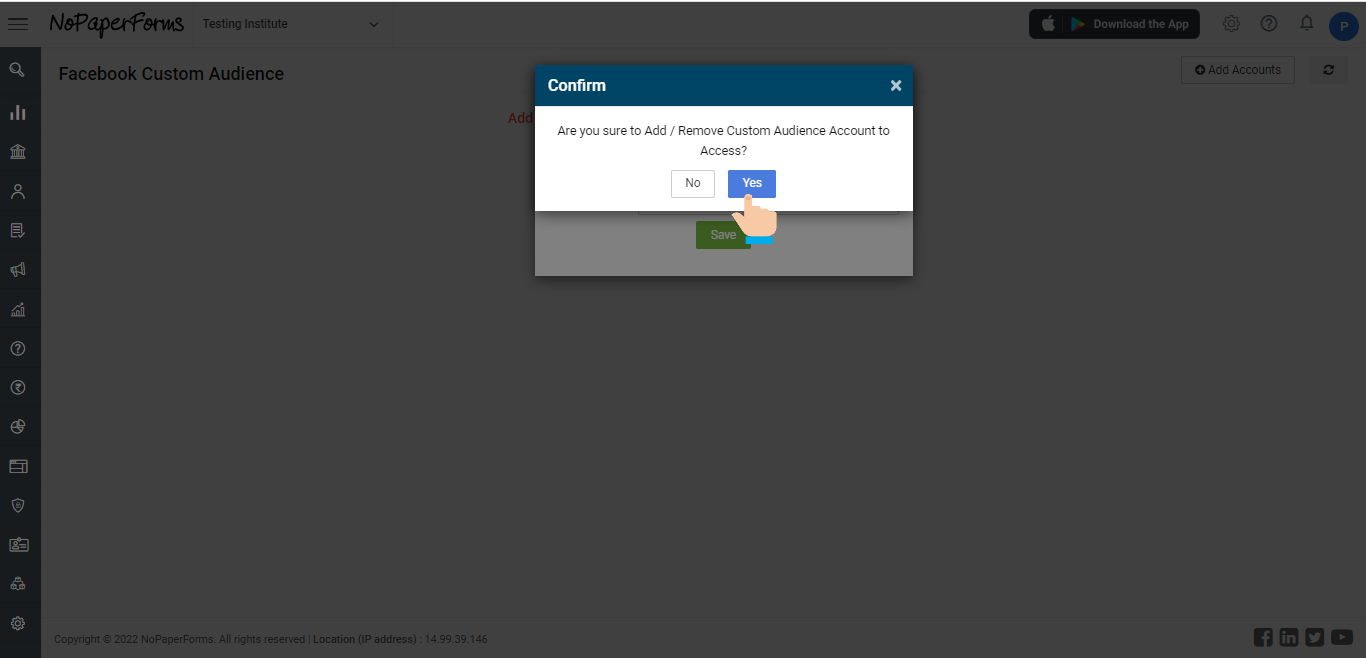Viewport: 1366px width, 658px height.
Task: Open the settings gear in the top bar
Action: (x=1231, y=23)
